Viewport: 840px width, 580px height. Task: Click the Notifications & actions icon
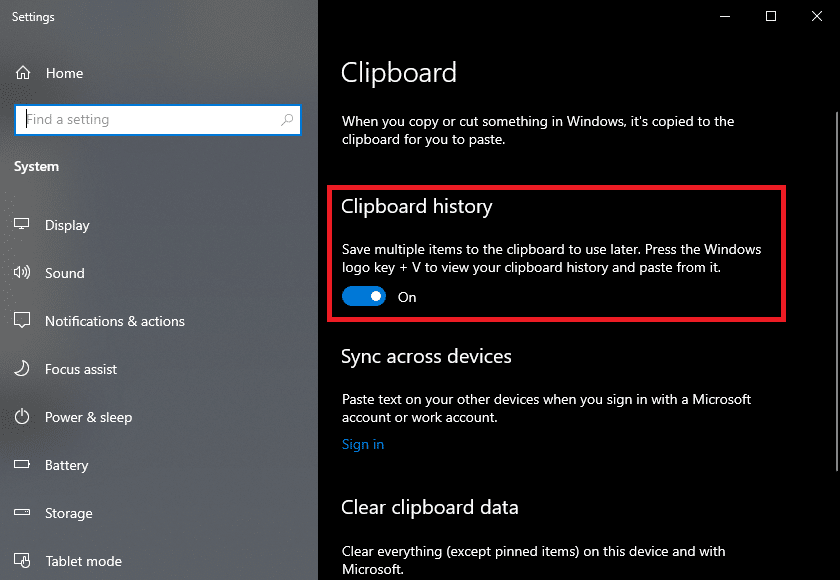click(22, 321)
